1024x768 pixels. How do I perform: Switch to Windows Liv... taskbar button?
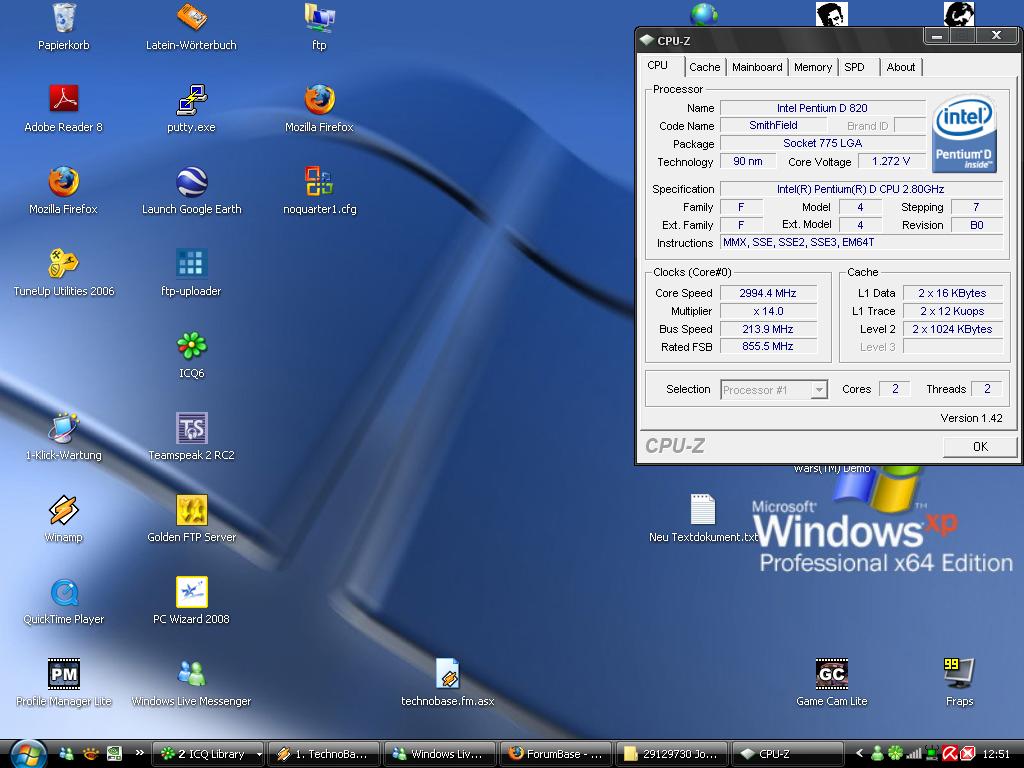[x=440, y=754]
